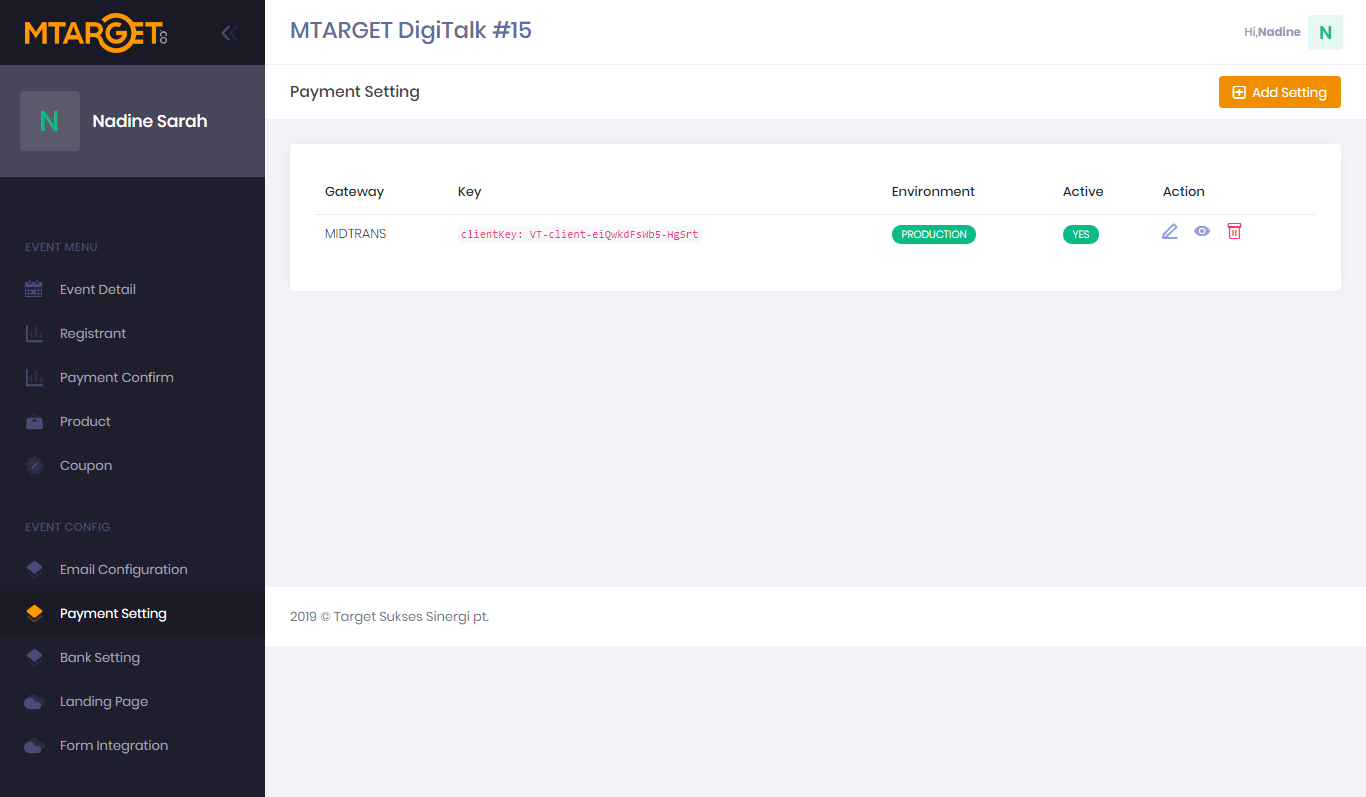This screenshot has width=1366, height=797.
Task: Click the Environment column header
Action: click(933, 191)
